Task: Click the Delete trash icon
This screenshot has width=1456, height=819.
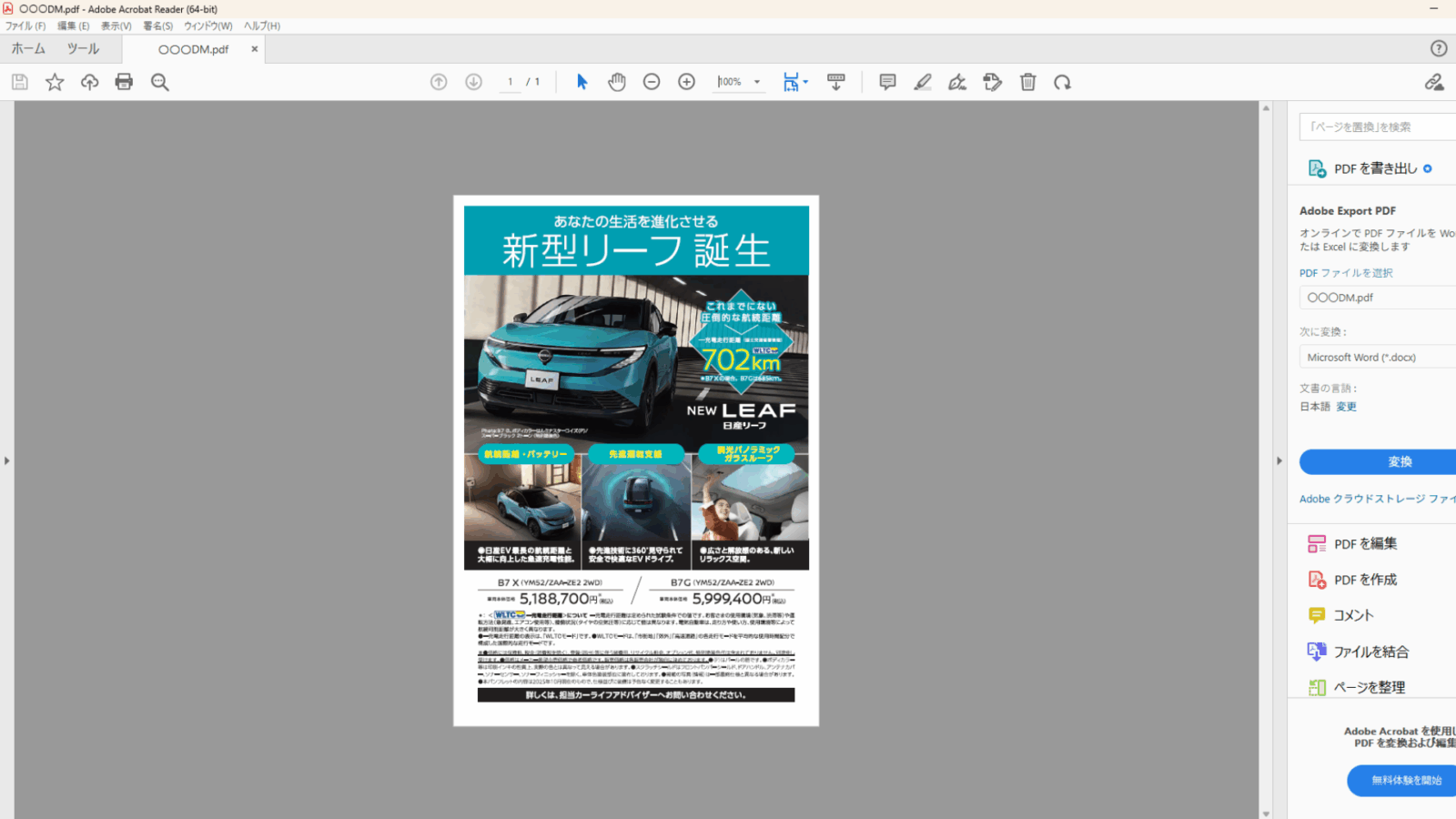Action: (x=1027, y=82)
